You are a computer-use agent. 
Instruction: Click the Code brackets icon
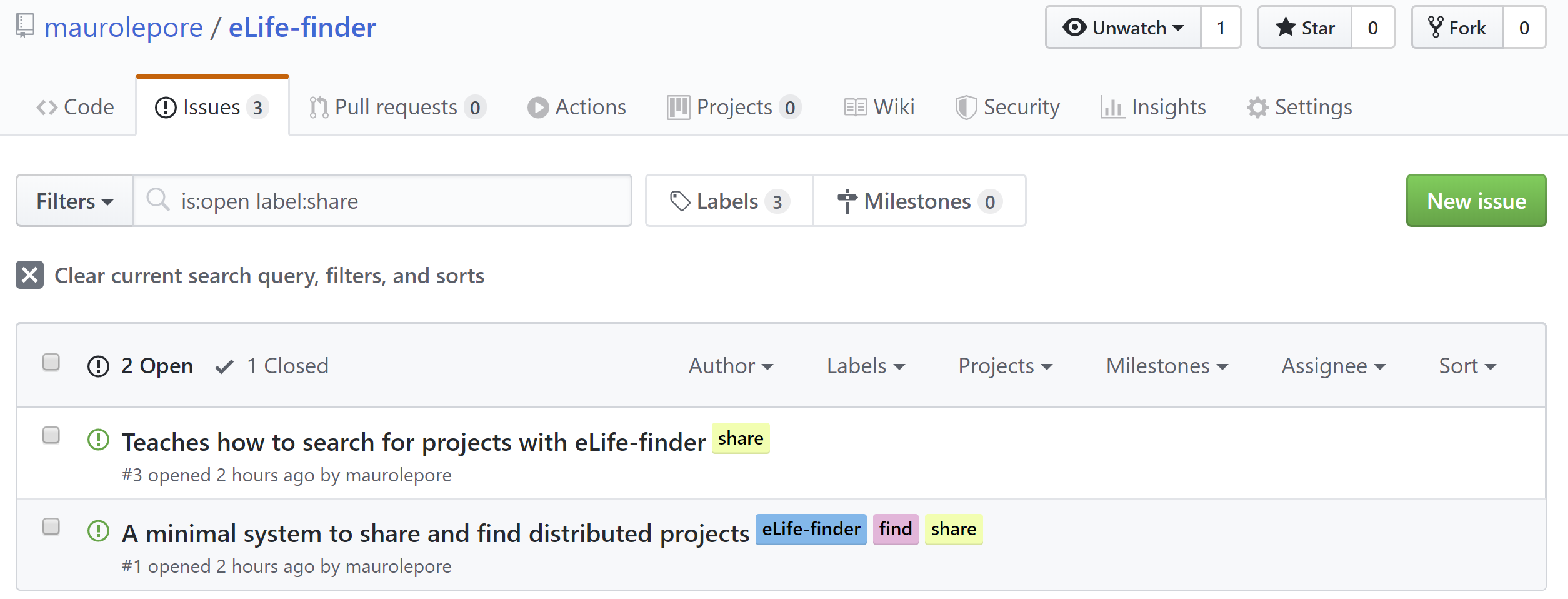(47, 108)
